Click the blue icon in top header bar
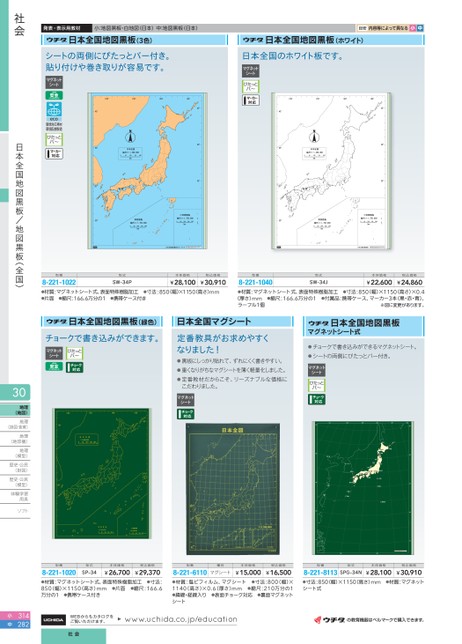This screenshot has height=644, width=462. [420, 28]
